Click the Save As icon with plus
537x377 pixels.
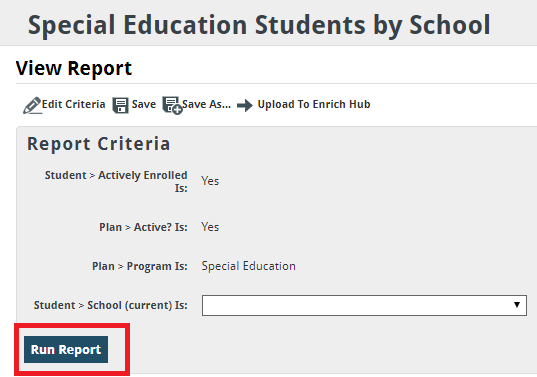[x=172, y=105]
